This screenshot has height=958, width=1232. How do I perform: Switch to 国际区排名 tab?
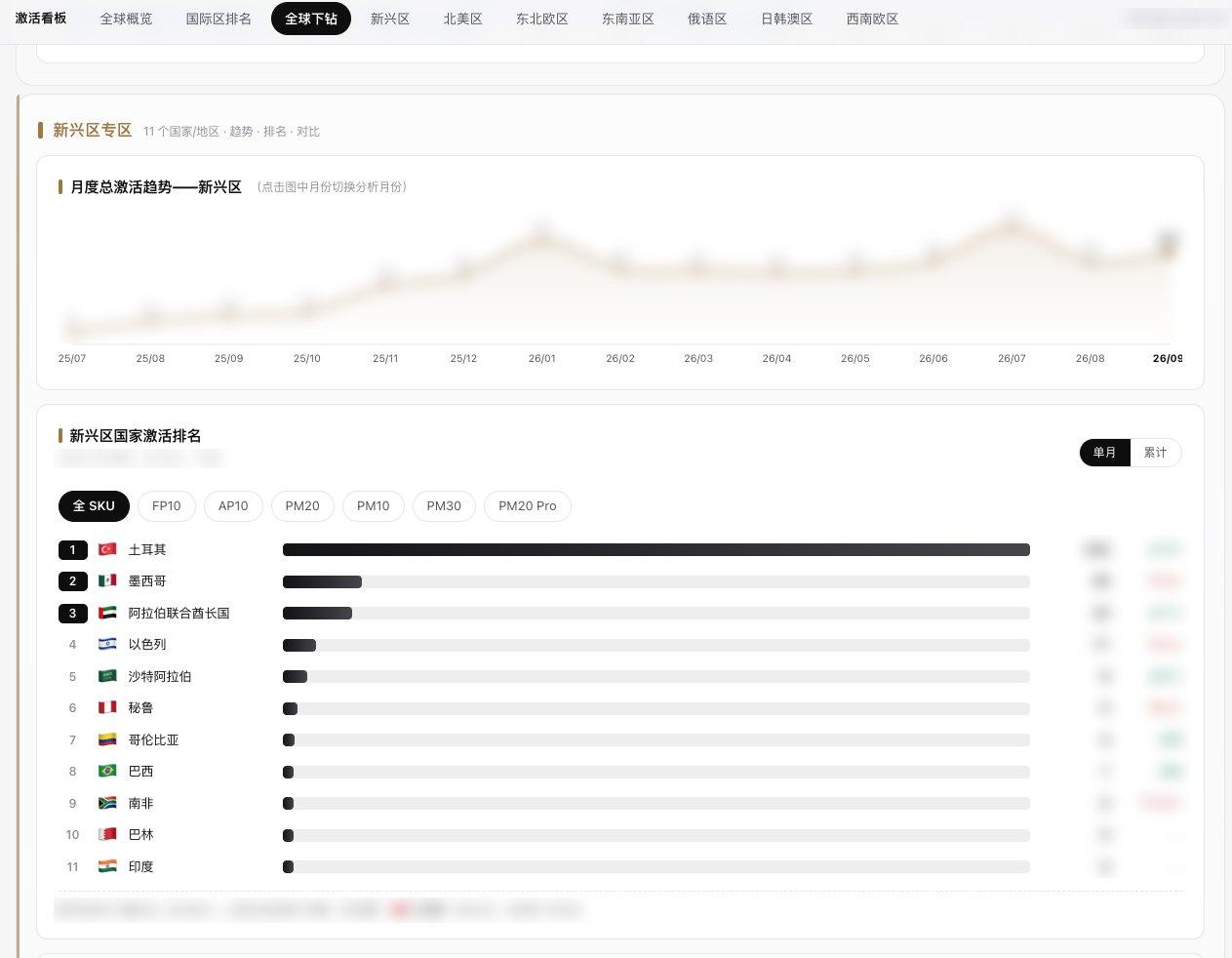click(219, 19)
